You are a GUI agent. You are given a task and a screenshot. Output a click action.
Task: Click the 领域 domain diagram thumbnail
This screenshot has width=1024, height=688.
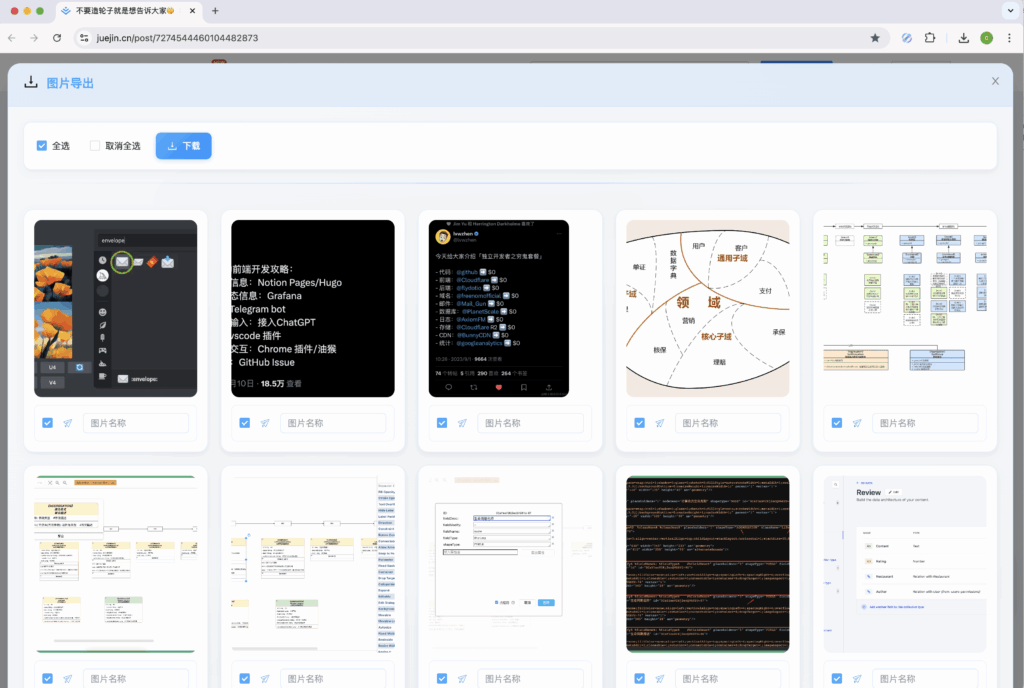707,308
